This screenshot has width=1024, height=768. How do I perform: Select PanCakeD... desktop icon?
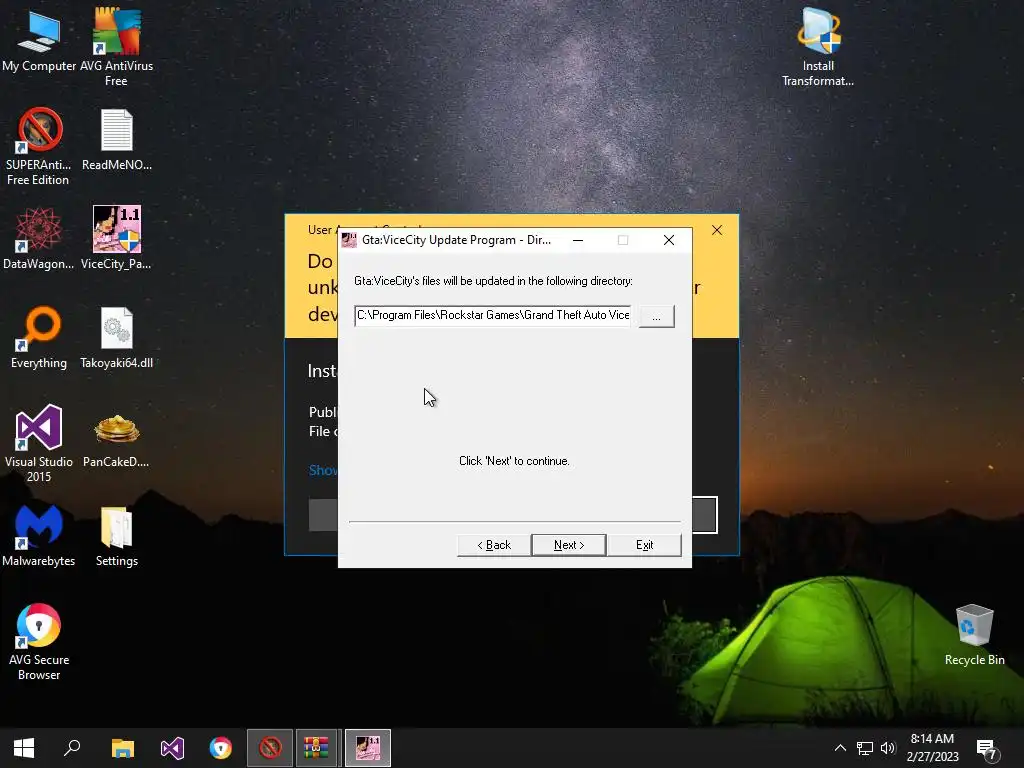(x=116, y=441)
